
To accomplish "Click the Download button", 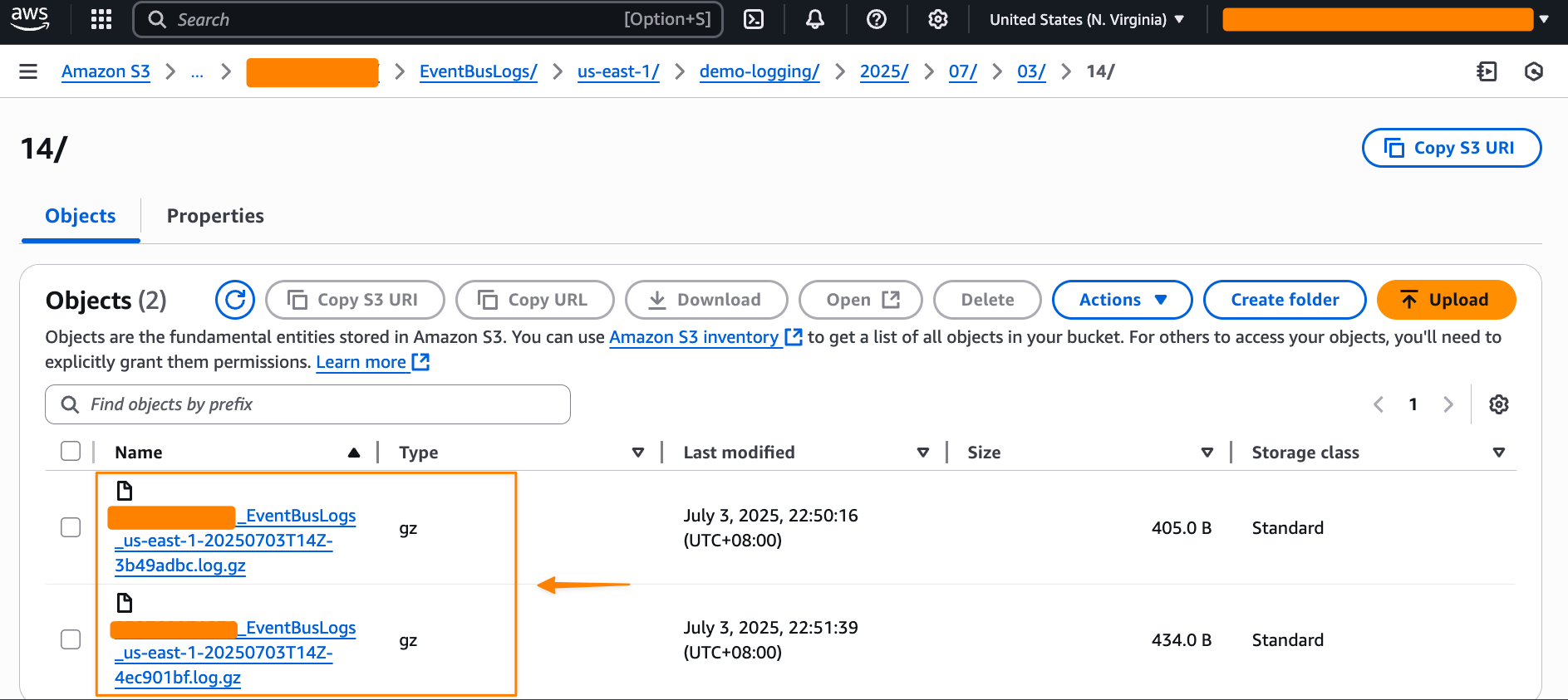I will click(706, 300).
